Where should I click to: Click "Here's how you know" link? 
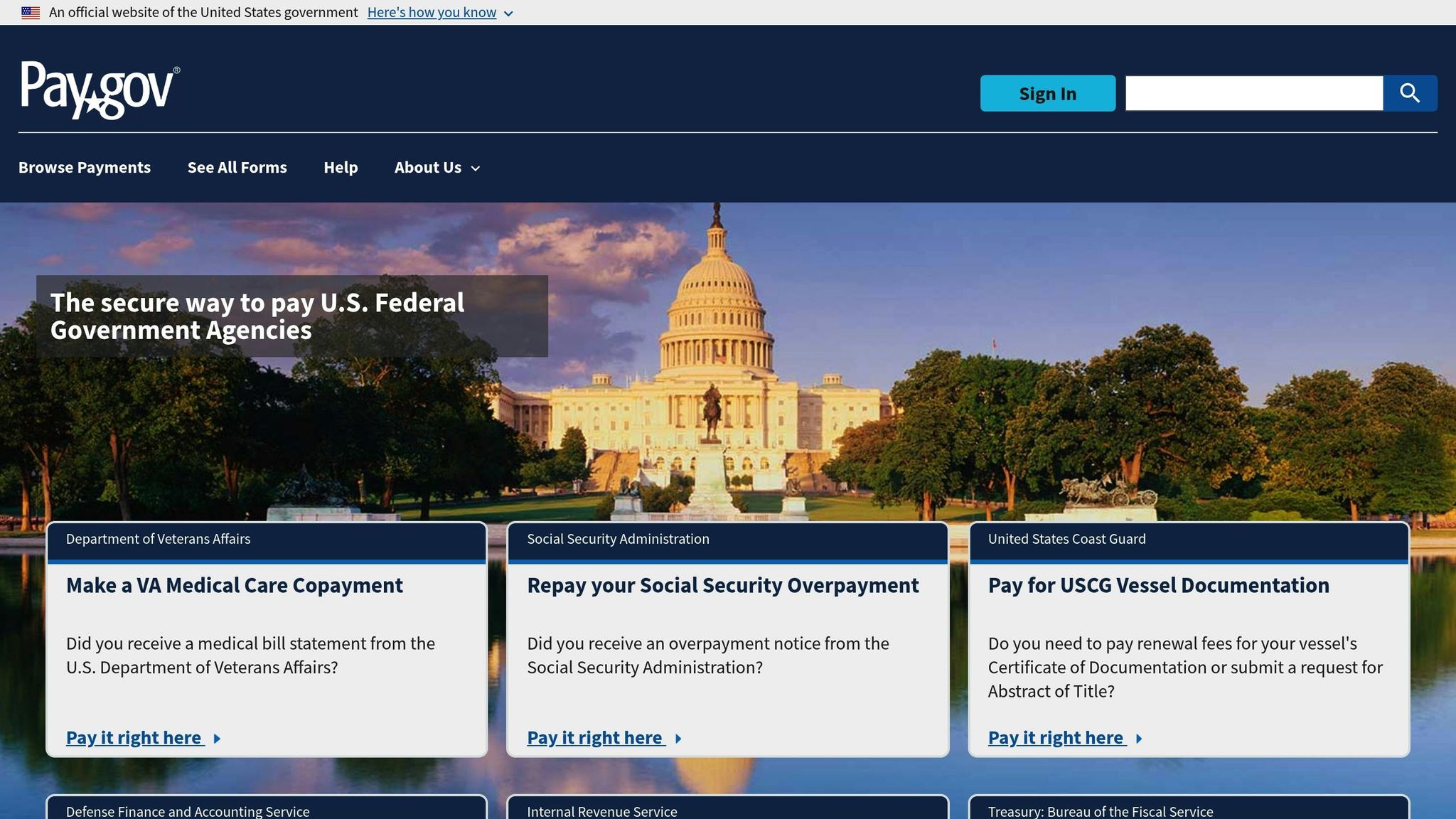point(432,12)
